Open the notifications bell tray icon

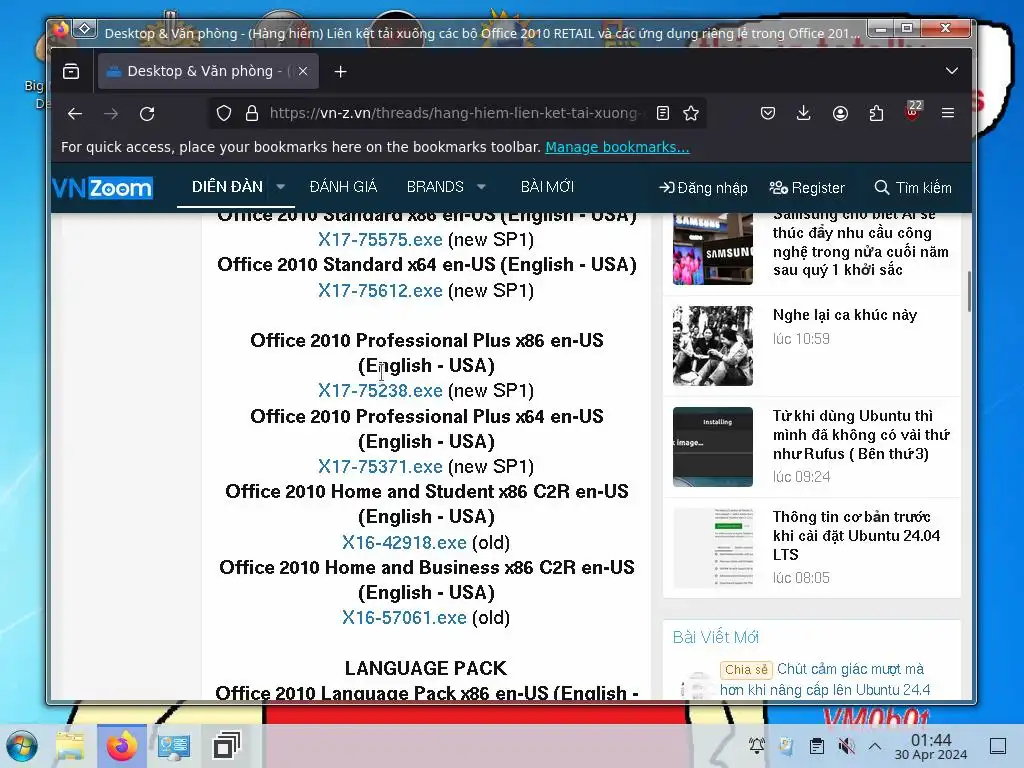(757, 746)
